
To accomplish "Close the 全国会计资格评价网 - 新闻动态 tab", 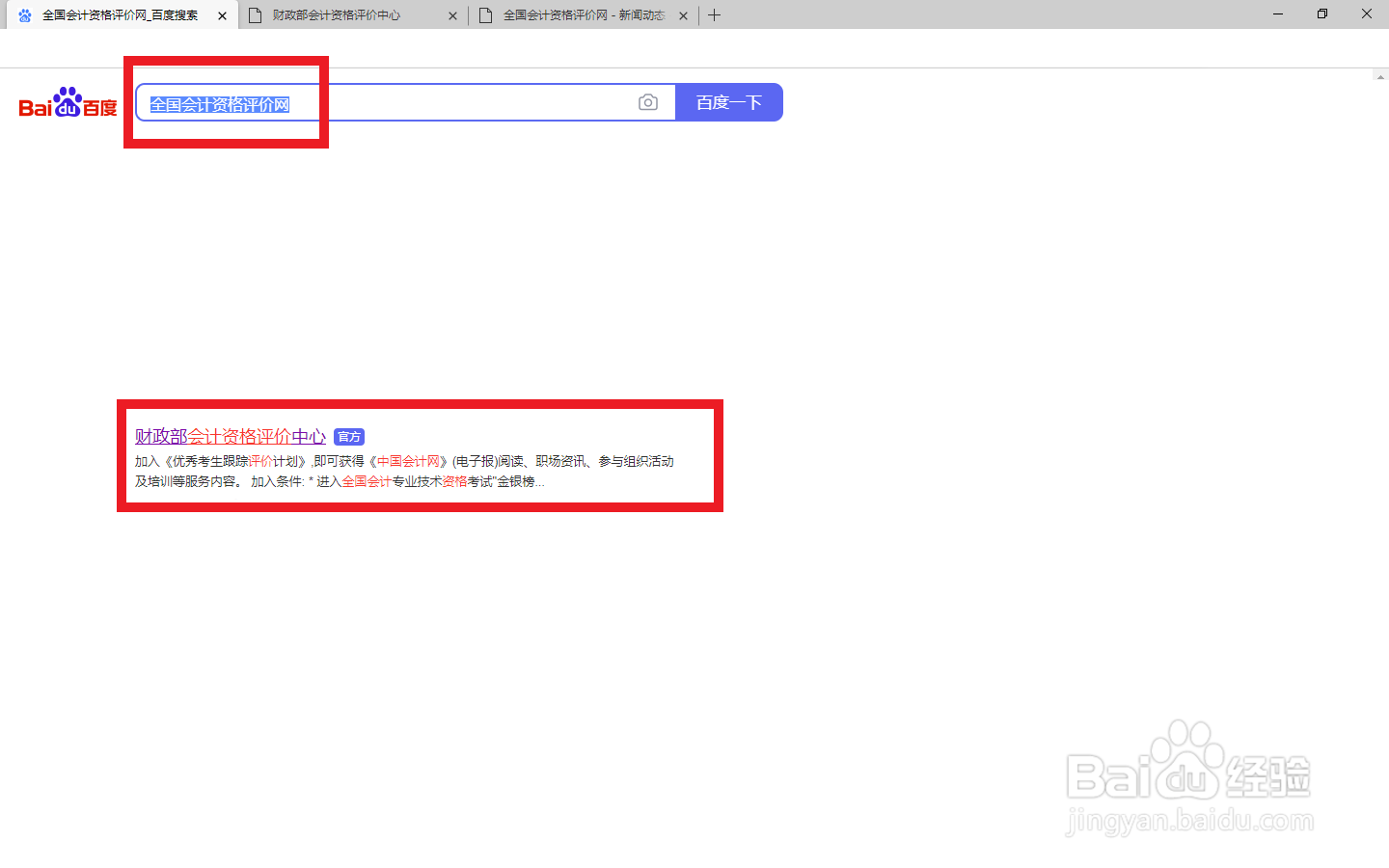I will pyautogui.click(x=684, y=15).
